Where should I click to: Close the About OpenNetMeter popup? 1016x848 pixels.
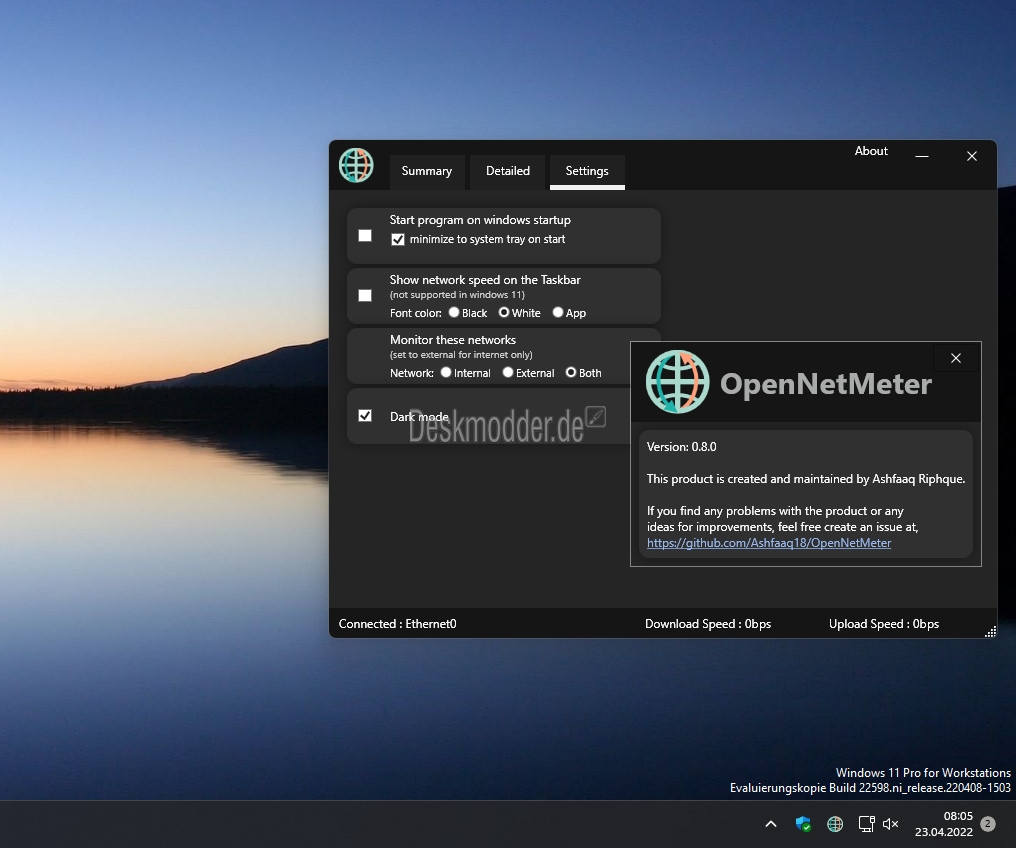[956, 358]
